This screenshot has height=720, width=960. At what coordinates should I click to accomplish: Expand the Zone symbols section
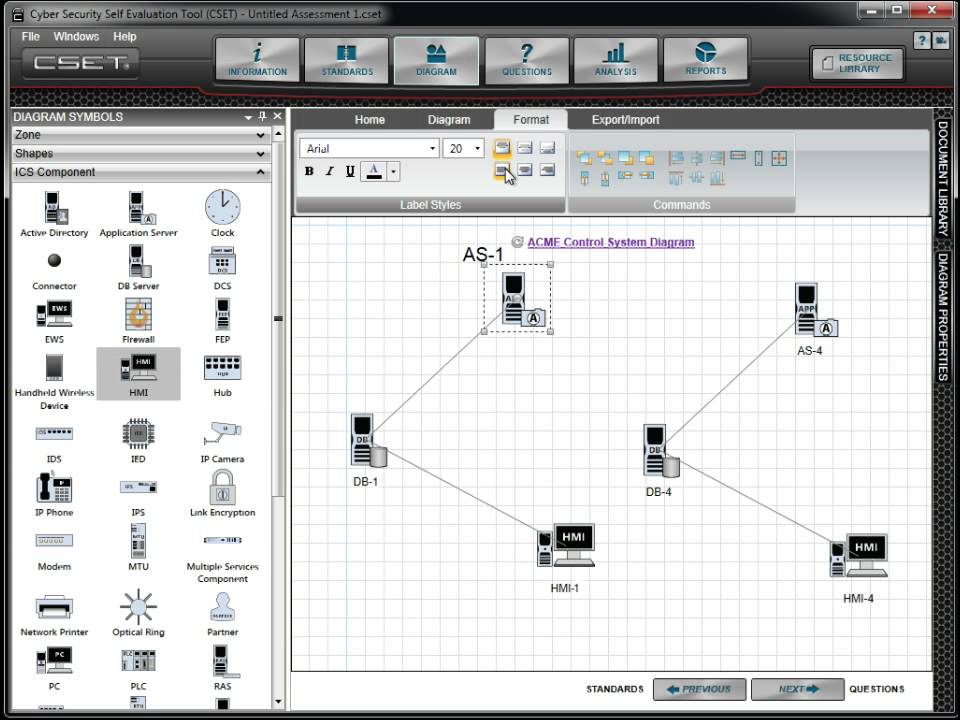click(x=141, y=135)
